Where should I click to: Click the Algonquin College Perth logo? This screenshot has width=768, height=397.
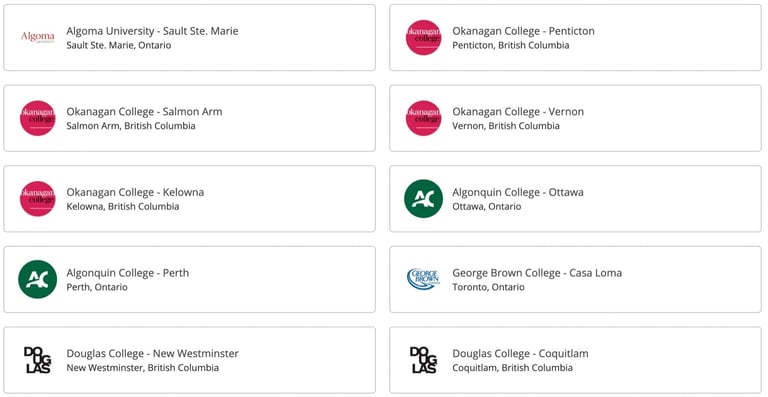(38, 279)
